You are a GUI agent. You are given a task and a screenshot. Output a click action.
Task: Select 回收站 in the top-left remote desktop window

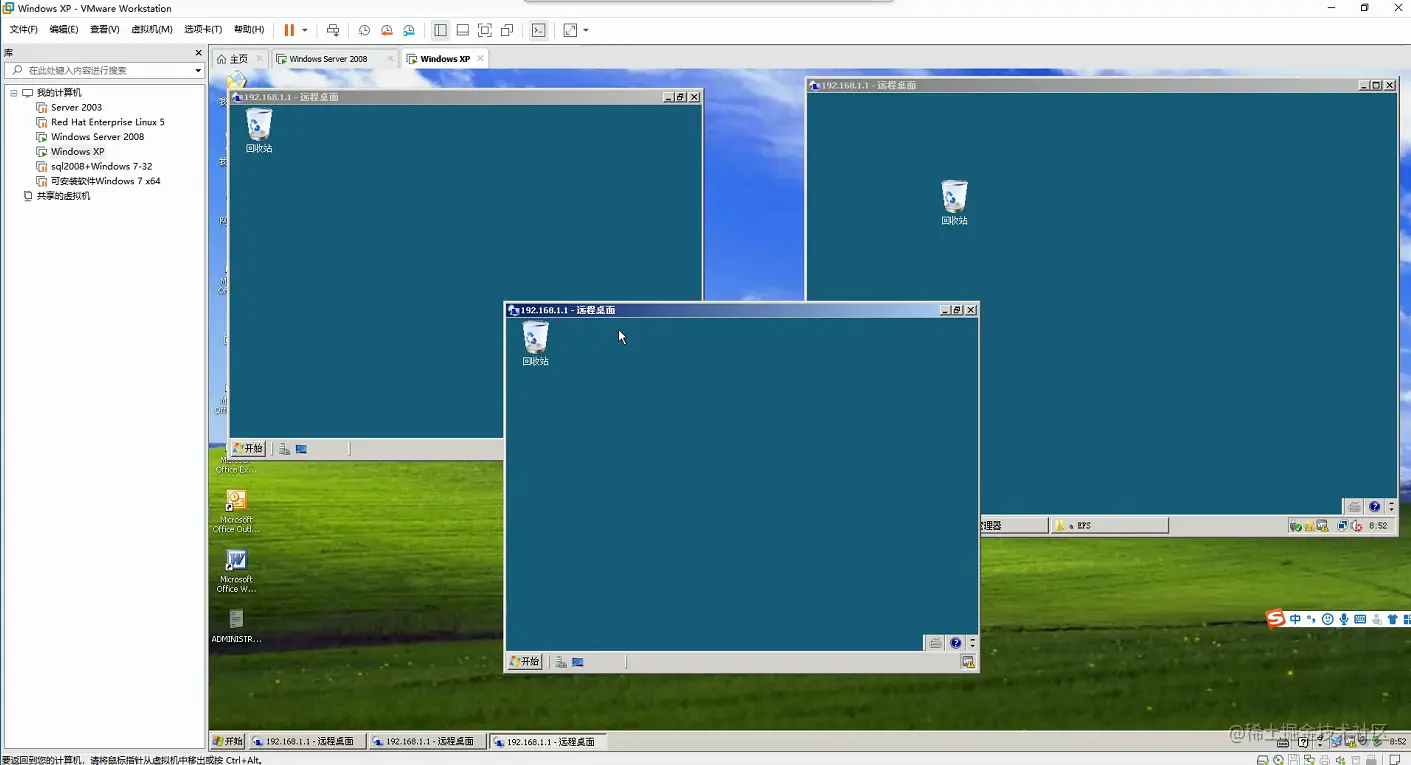click(x=259, y=131)
